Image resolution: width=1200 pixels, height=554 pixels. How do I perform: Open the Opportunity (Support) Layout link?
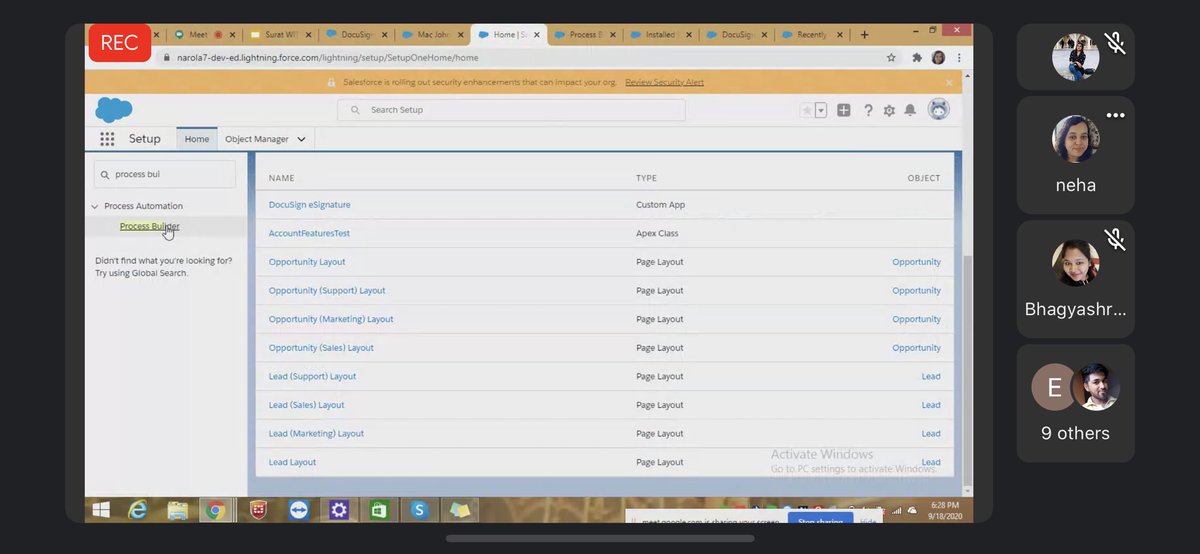click(327, 291)
